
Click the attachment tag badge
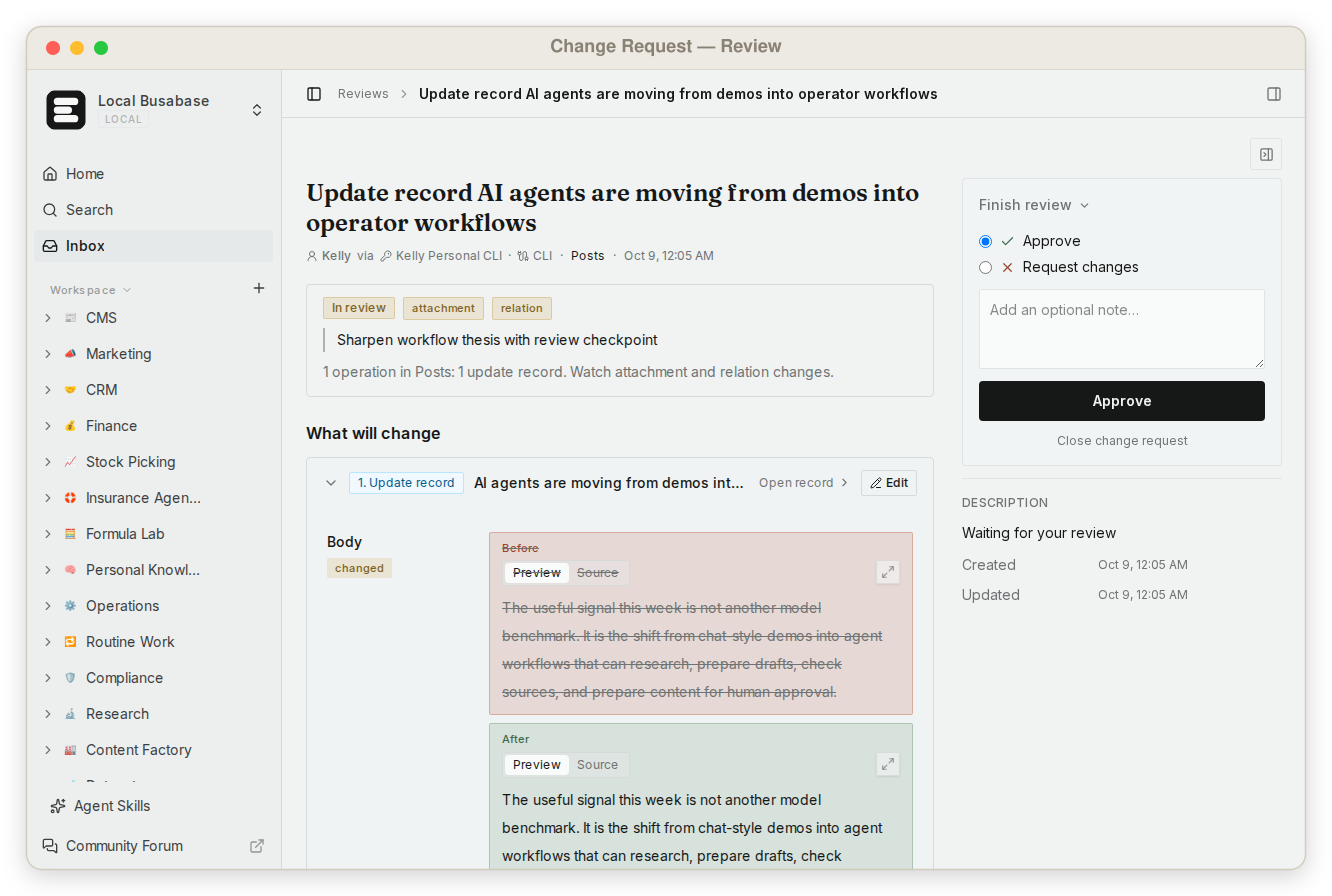pyautogui.click(x=443, y=308)
